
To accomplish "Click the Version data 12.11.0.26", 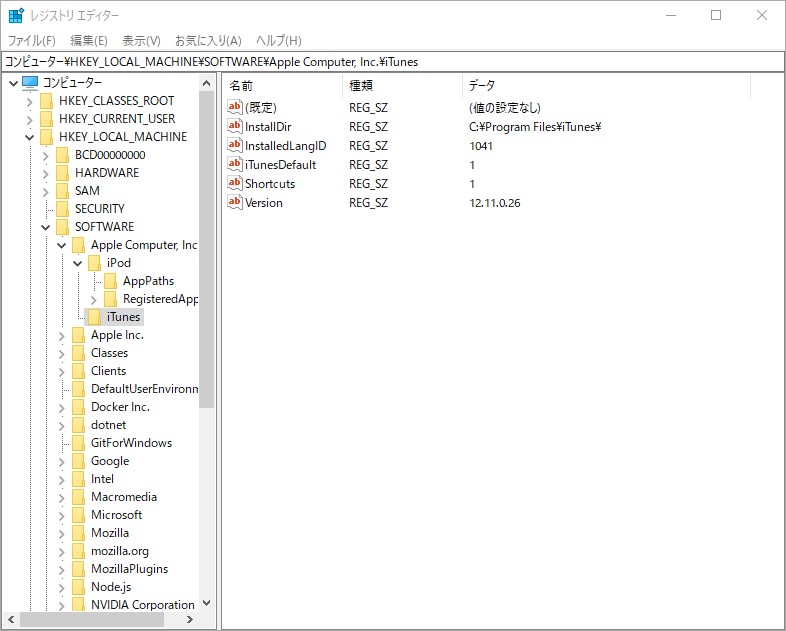I will (495, 203).
